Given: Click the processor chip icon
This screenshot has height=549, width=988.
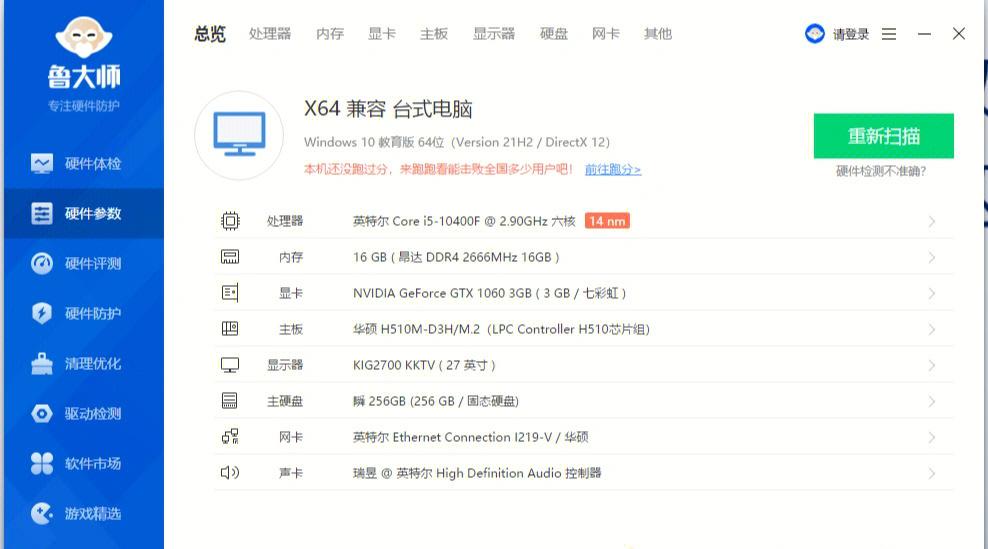Looking at the screenshot, I should tap(230, 221).
